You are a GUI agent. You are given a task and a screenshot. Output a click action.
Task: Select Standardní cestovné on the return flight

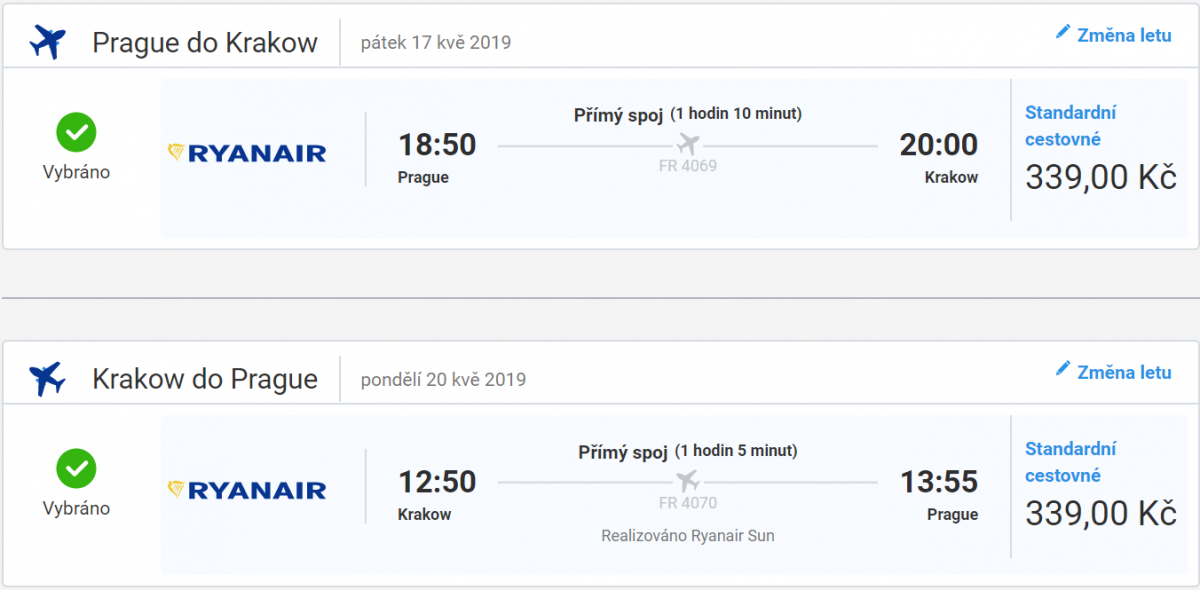tap(1070, 462)
